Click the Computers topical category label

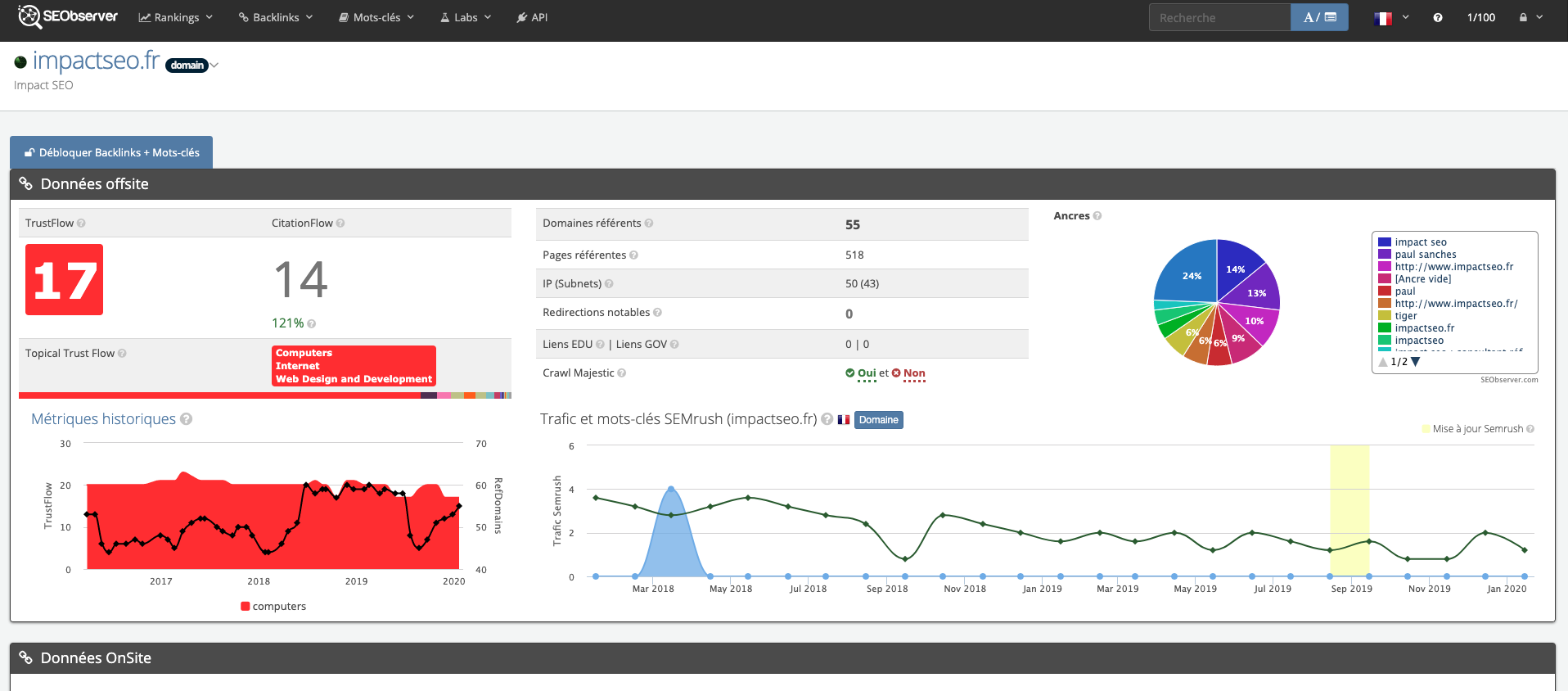[304, 353]
